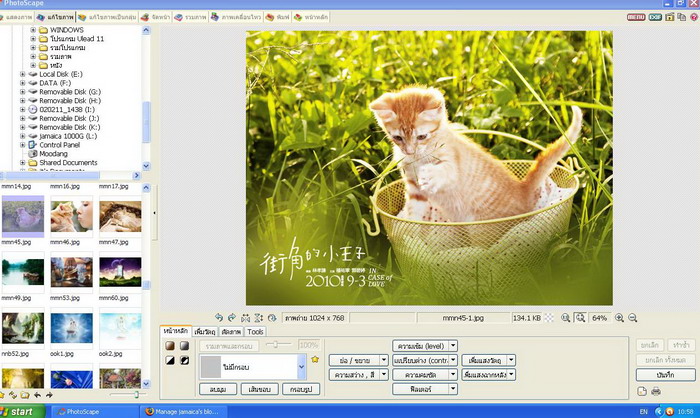This screenshot has height=418, width=700.
Task: Select thumbnail above mmn46.jpg label
Action: [x=71, y=216]
